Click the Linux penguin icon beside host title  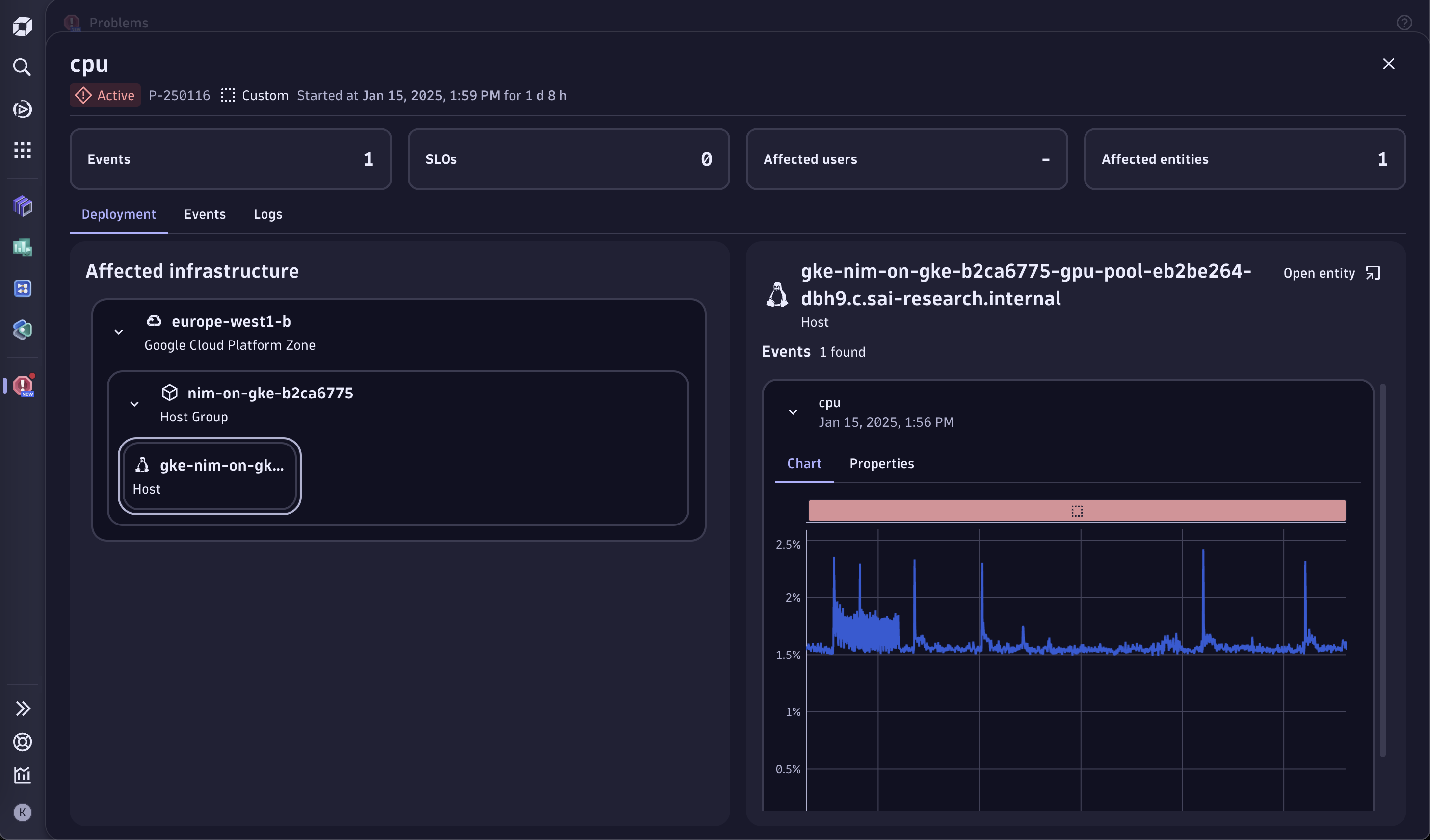(x=777, y=294)
